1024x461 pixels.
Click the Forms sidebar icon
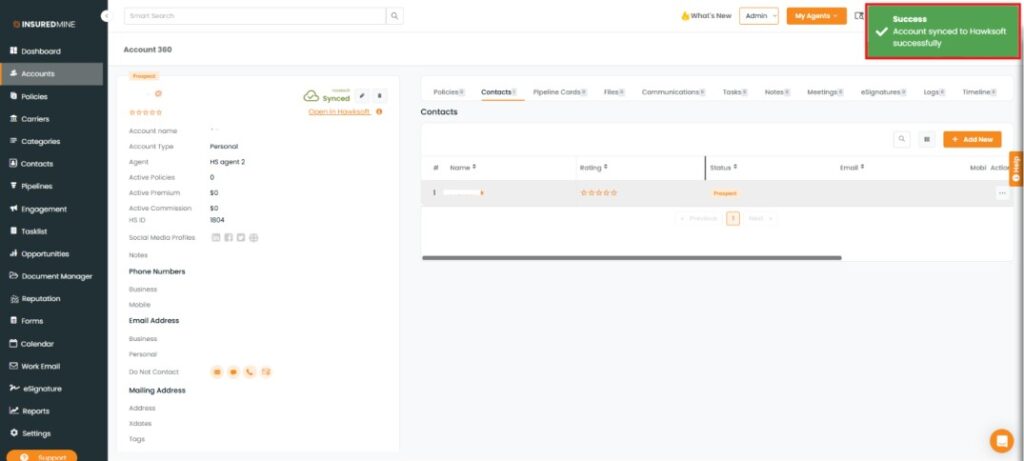click(14, 321)
